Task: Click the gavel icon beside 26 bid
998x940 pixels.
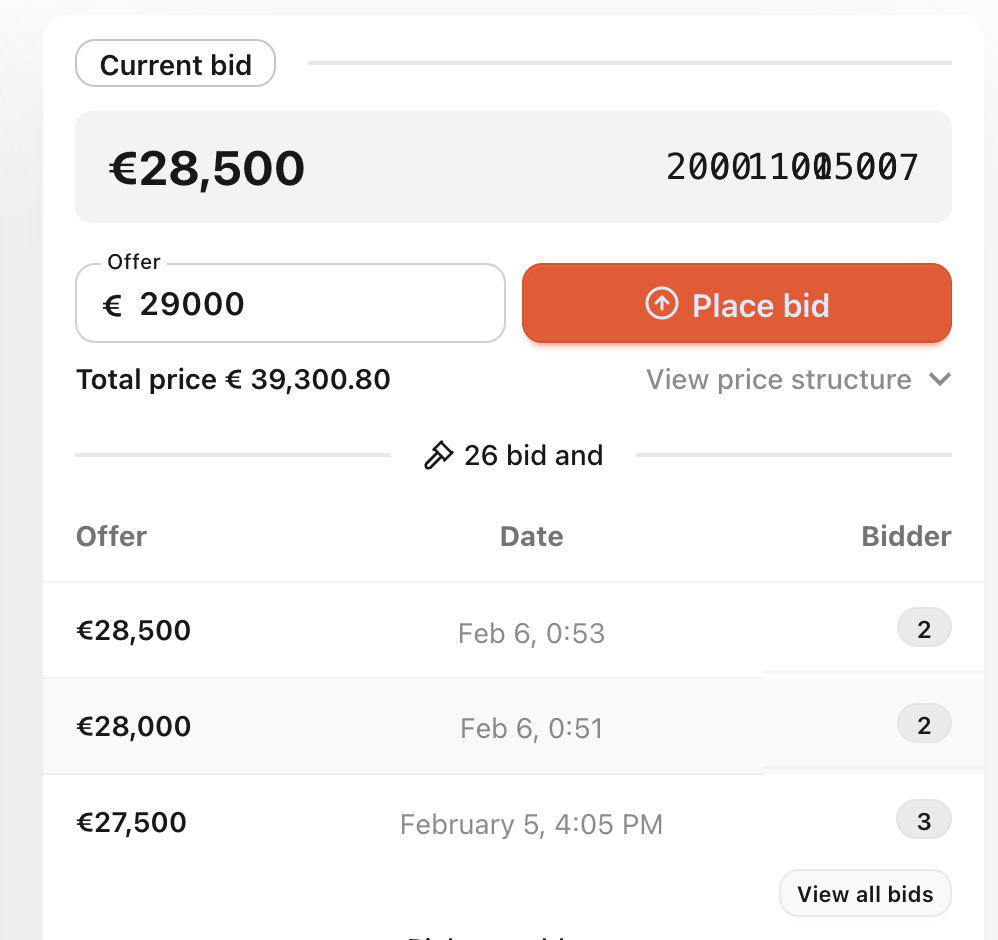Action: click(438, 456)
